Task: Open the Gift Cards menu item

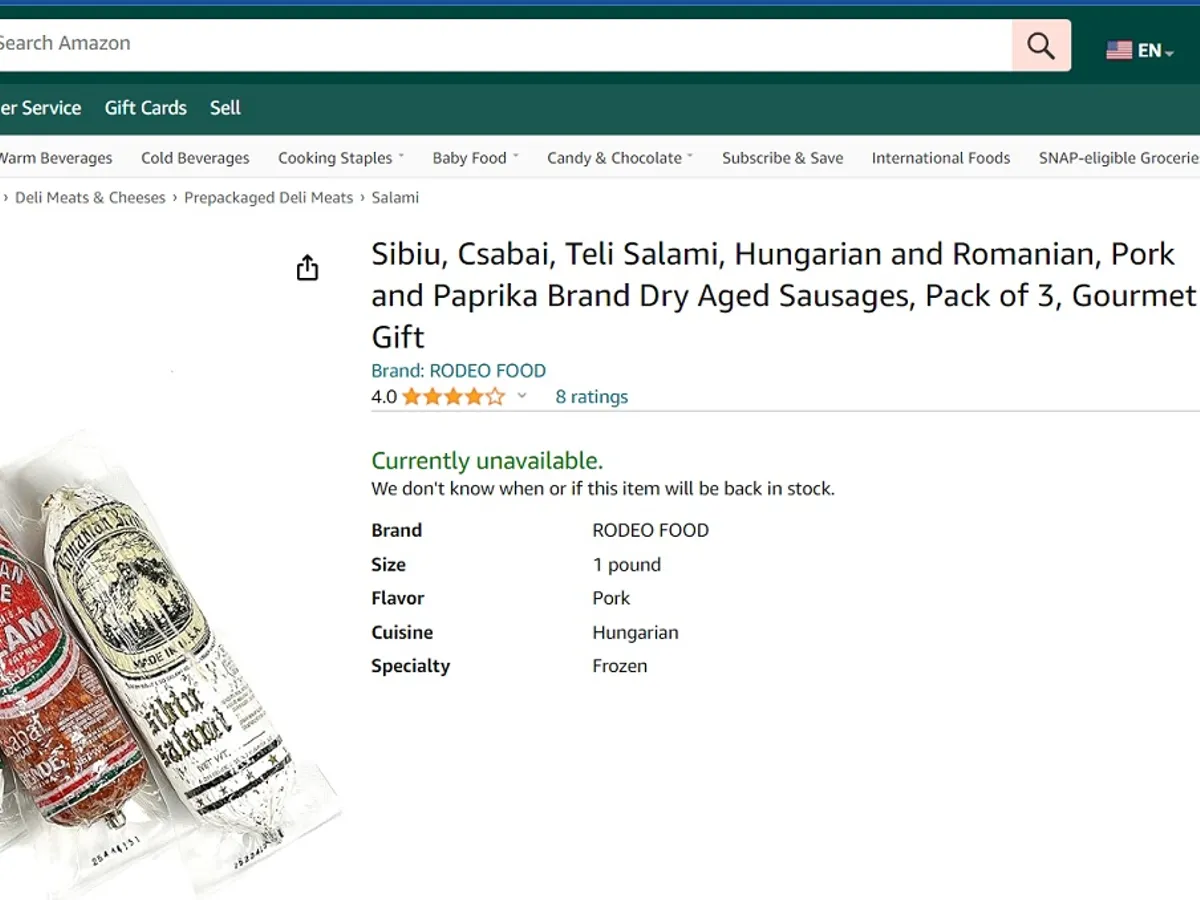Action: pyautogui.click(x=146, y=108)
